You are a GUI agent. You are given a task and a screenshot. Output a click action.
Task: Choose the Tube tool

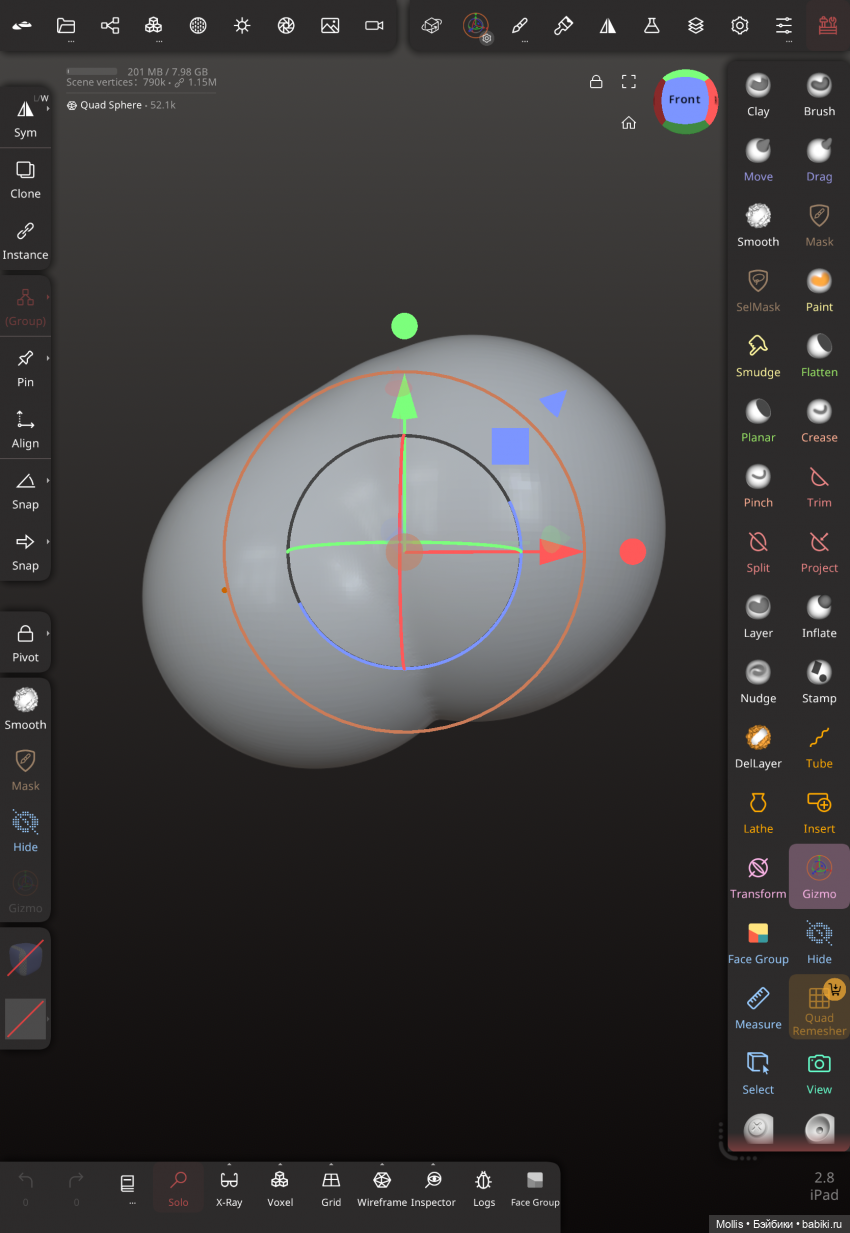819,747
